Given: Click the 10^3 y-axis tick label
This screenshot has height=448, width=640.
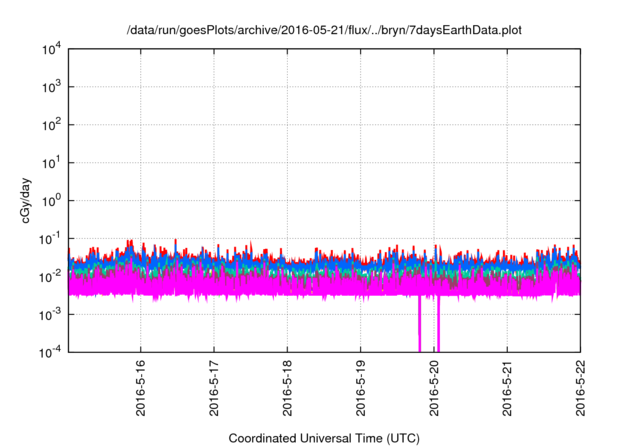Looking at the screenshot, I should [52, 87].
